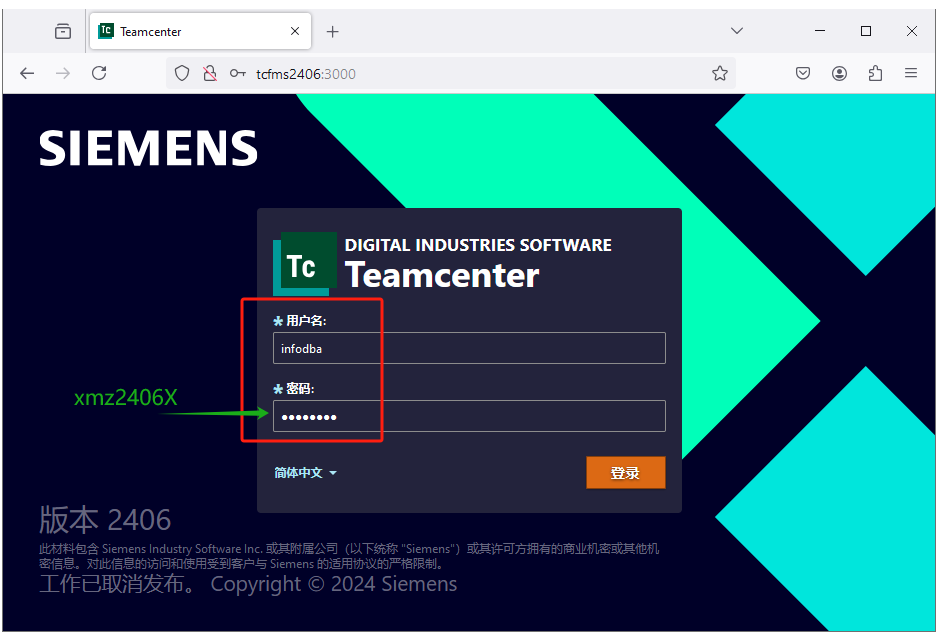Click the 用户名 label

coord(306,321)
